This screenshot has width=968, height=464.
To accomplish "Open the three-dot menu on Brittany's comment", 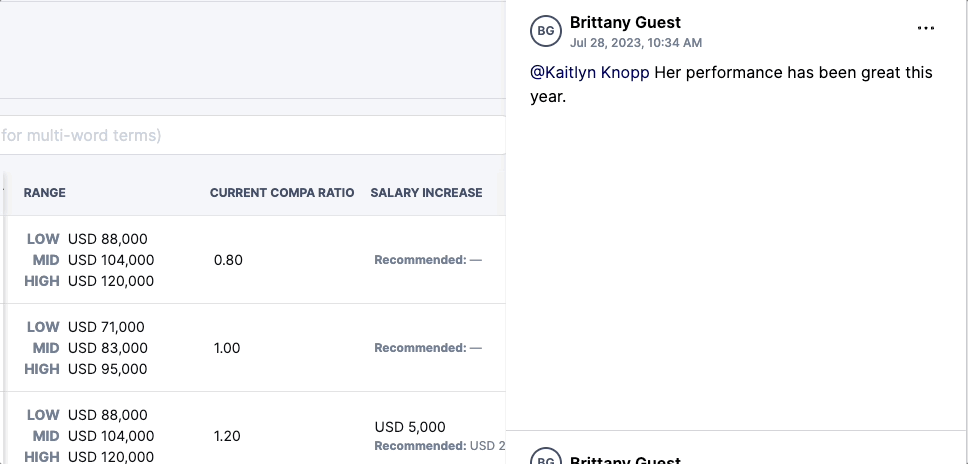I will 925,28.
